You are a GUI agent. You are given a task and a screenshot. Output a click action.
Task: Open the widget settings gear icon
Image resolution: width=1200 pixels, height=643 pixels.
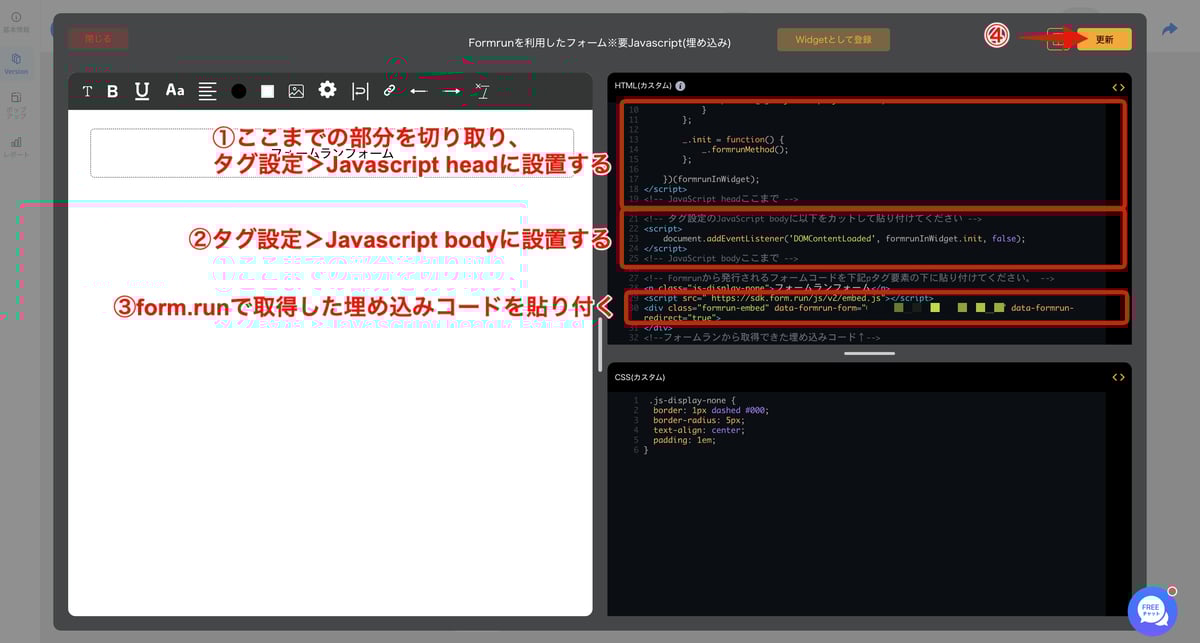327,91
